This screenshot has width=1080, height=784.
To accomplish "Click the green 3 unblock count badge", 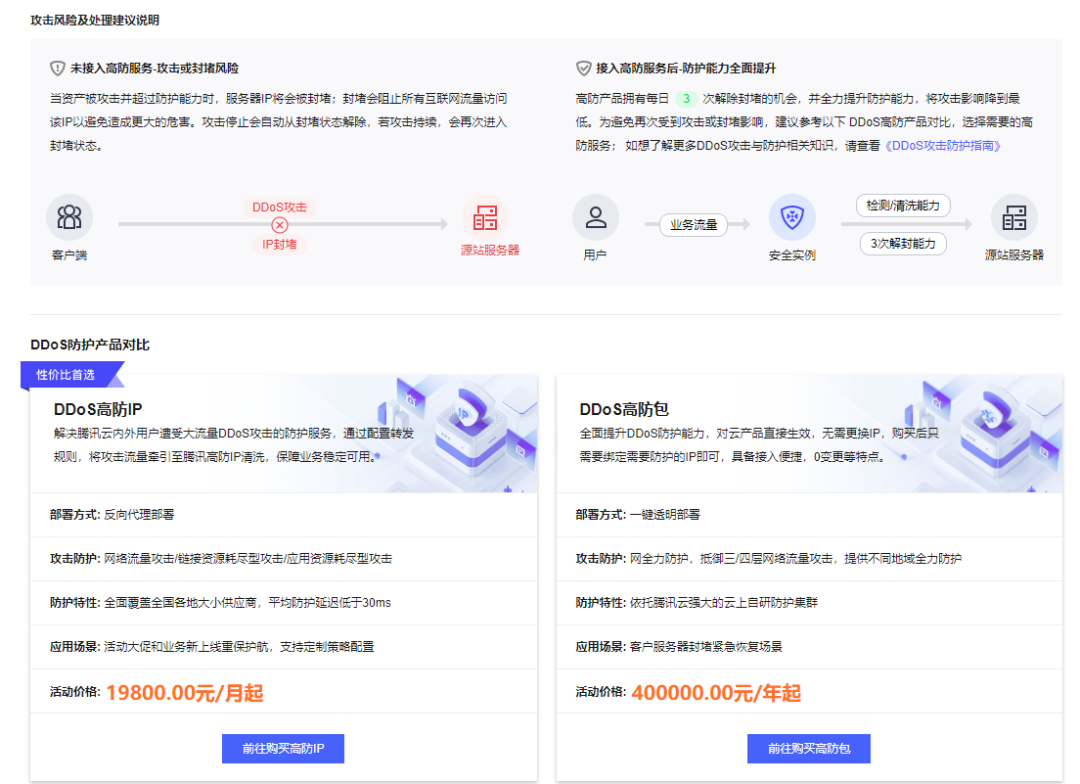I will pyautogui.click(x=686, y=99).
